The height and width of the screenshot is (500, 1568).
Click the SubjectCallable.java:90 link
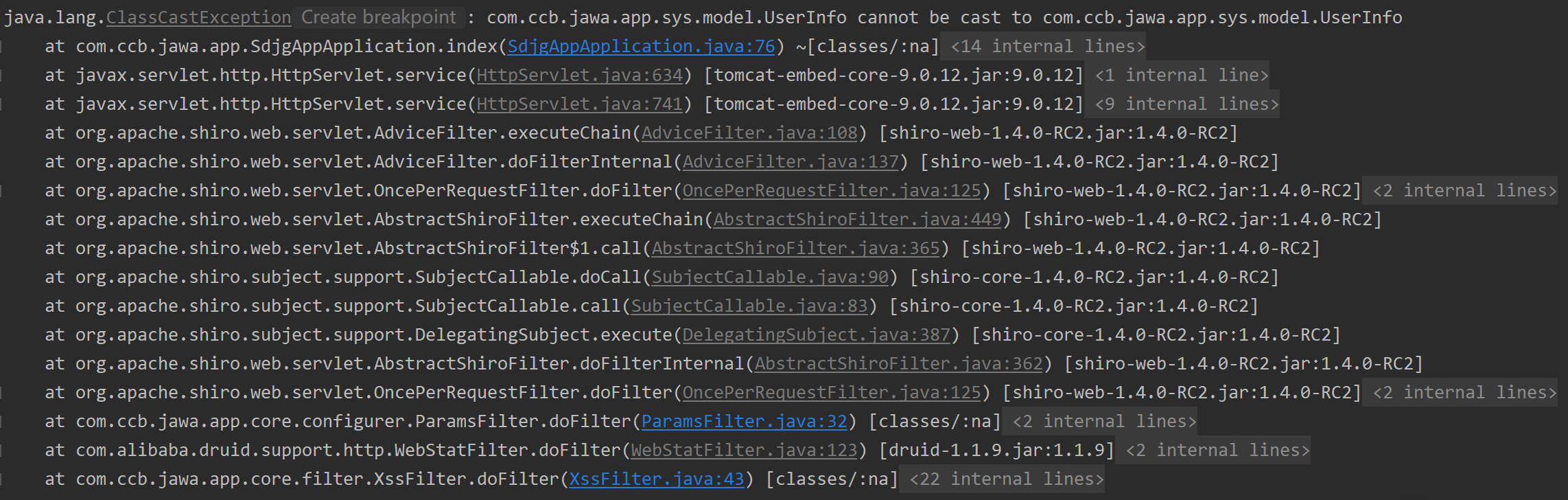770,277
